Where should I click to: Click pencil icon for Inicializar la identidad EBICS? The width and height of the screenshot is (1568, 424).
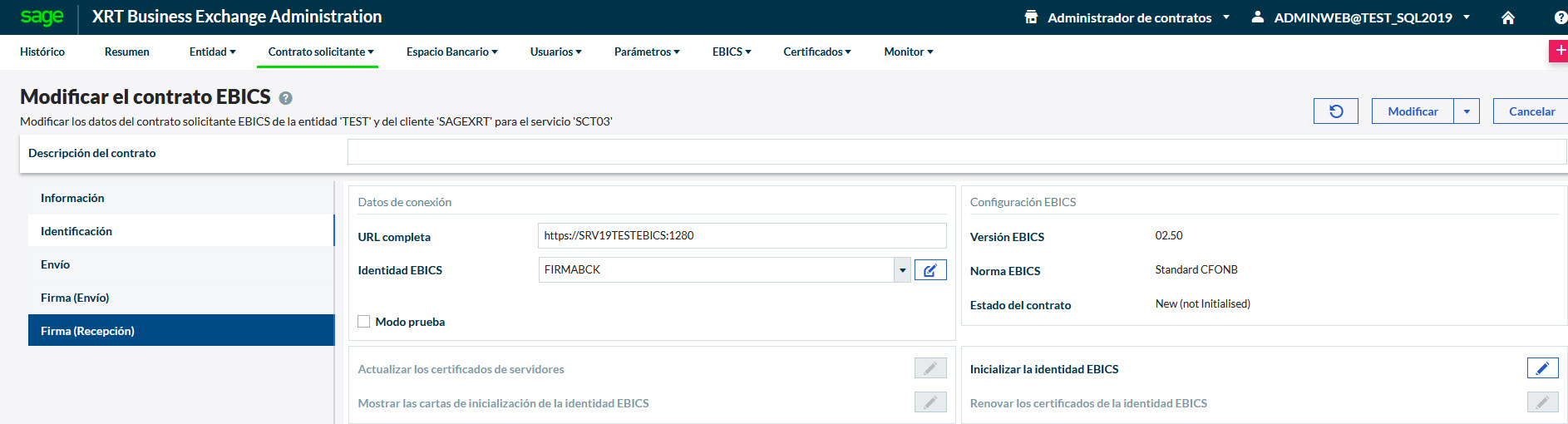(1541, 368)
